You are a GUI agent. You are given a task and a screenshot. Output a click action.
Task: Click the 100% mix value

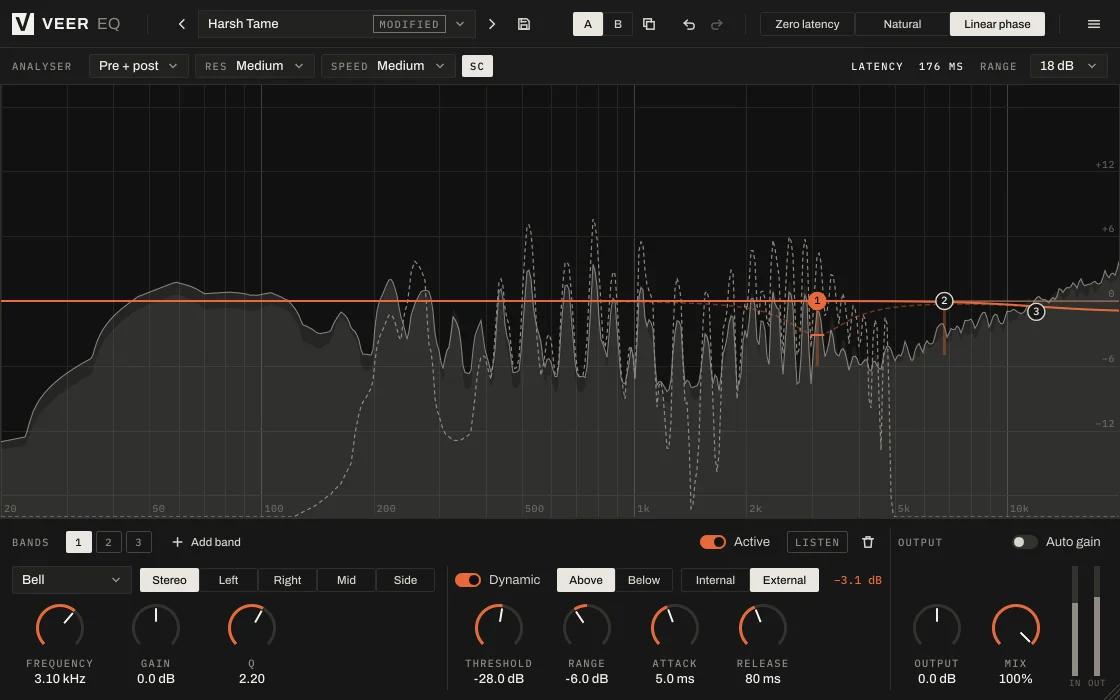[1016, 679]
